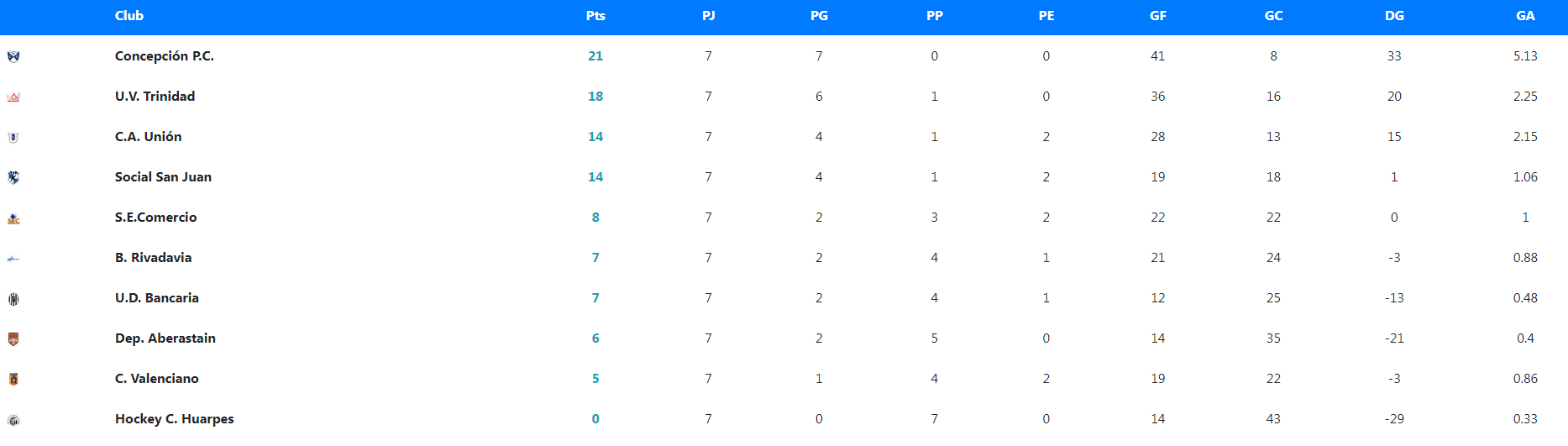Click the C. Valenciano club crest icon
This screenshot has height=446, width=1568.
pos(13,380)
